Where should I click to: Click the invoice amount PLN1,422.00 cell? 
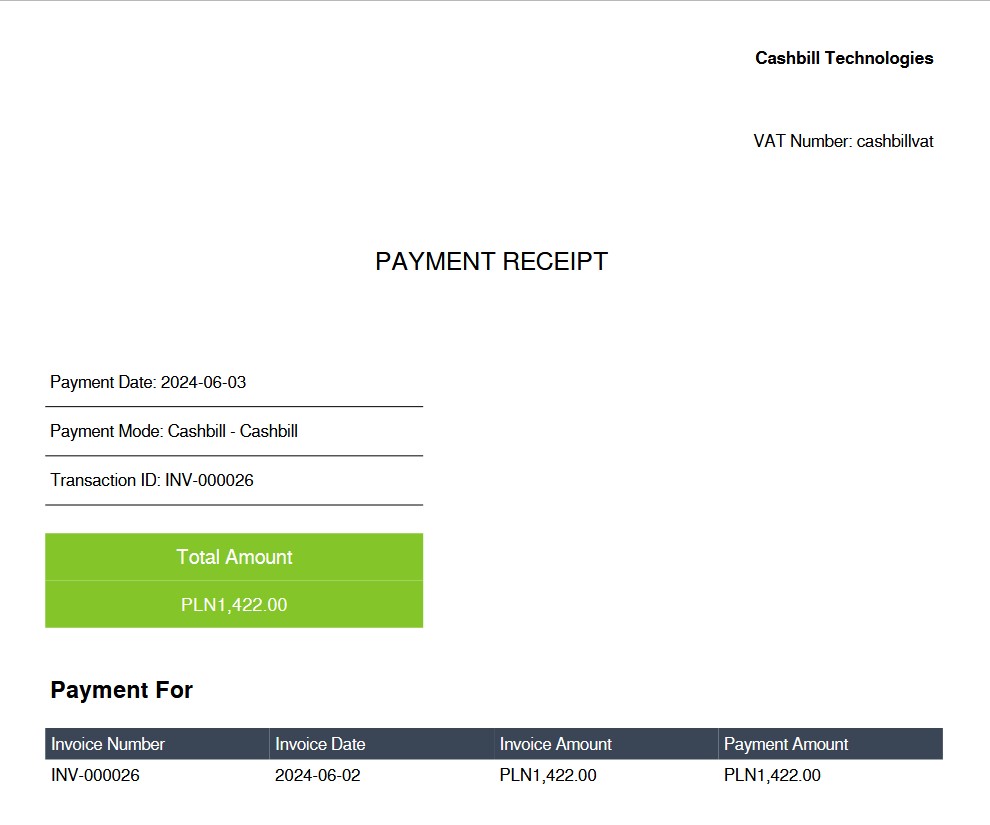[x=548, y=775]
